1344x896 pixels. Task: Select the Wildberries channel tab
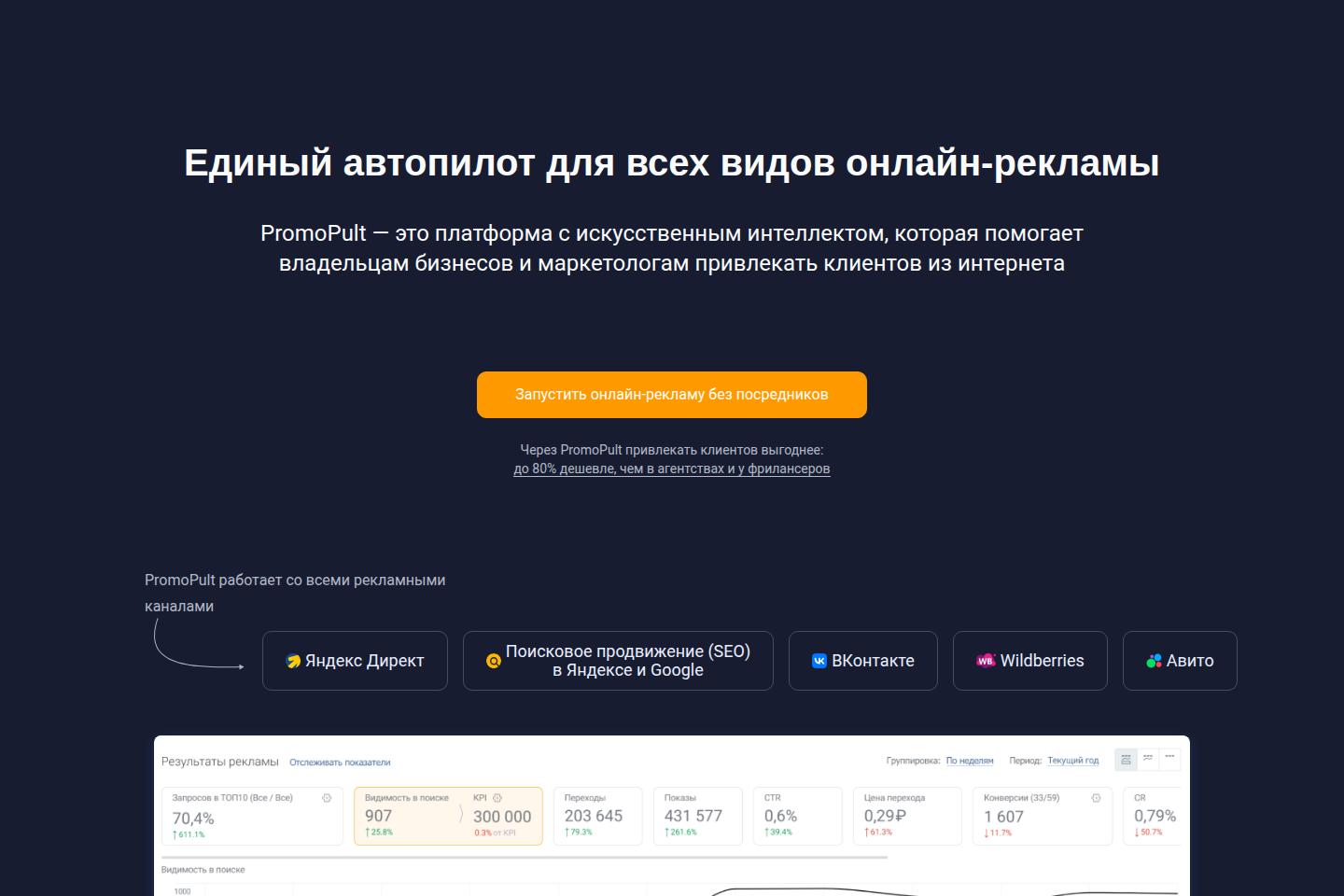(1030, 661)
